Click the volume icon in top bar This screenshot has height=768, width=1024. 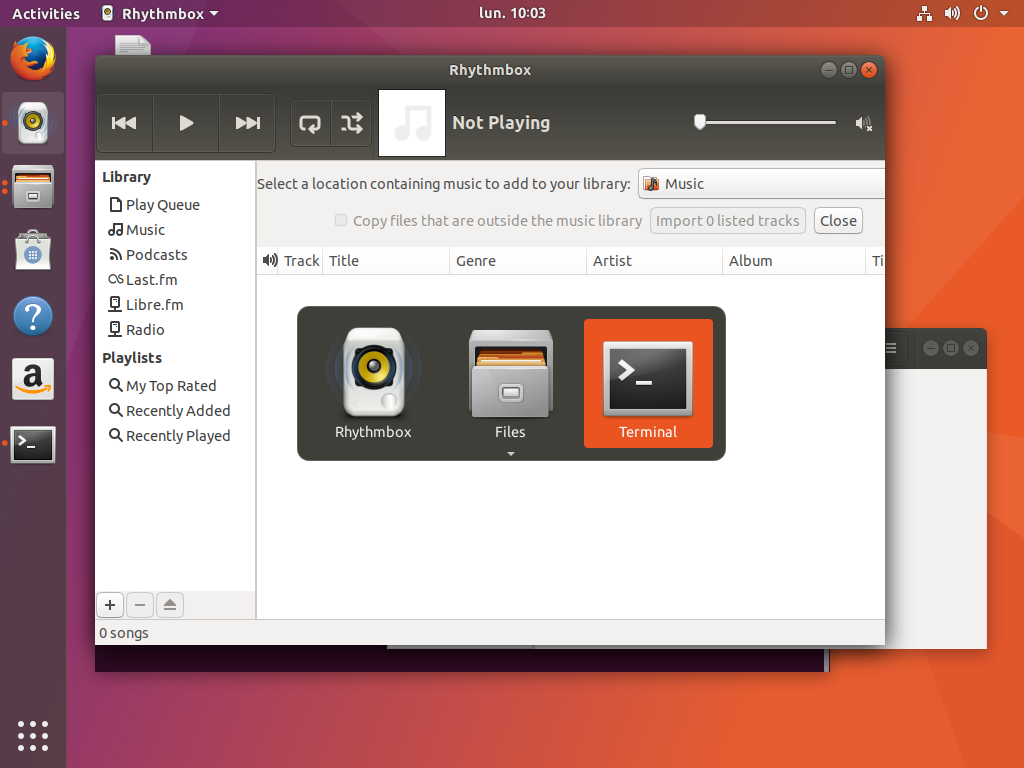pyautogui.click(x=952, y=13)
